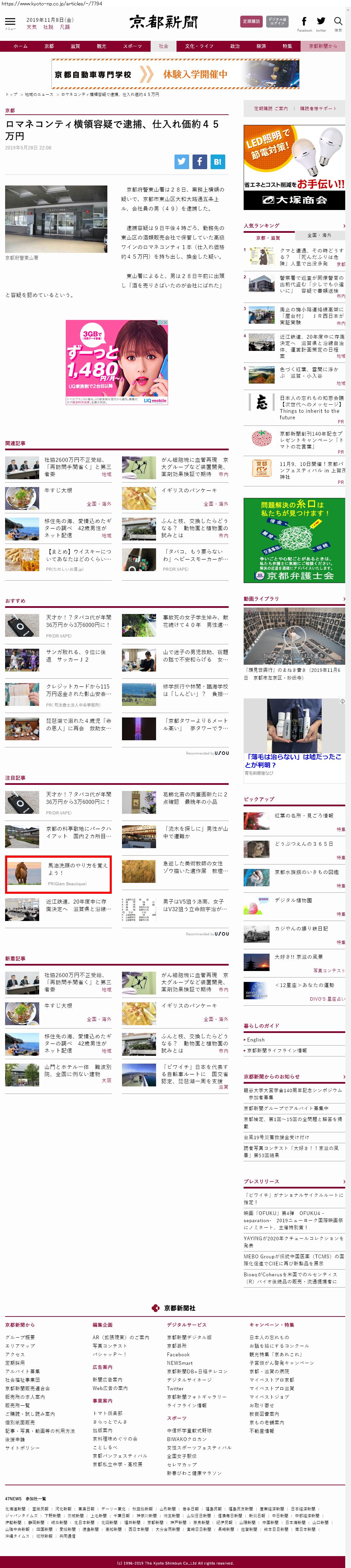The height and width of the screenshot is (1568, 351).
Task: Click the 定期購読 button
Action: point(251,21)
